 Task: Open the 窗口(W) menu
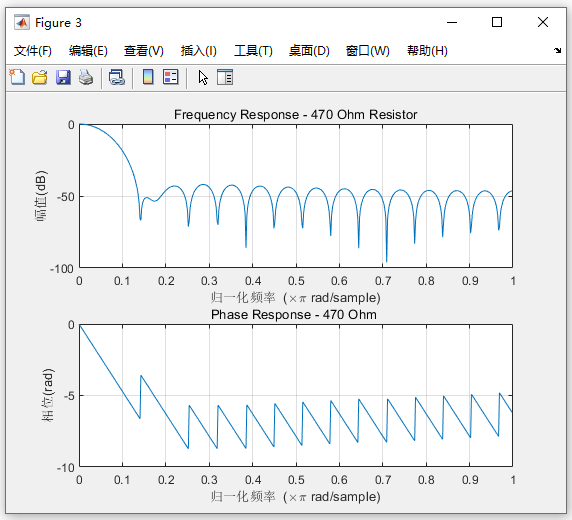[368, 51]
